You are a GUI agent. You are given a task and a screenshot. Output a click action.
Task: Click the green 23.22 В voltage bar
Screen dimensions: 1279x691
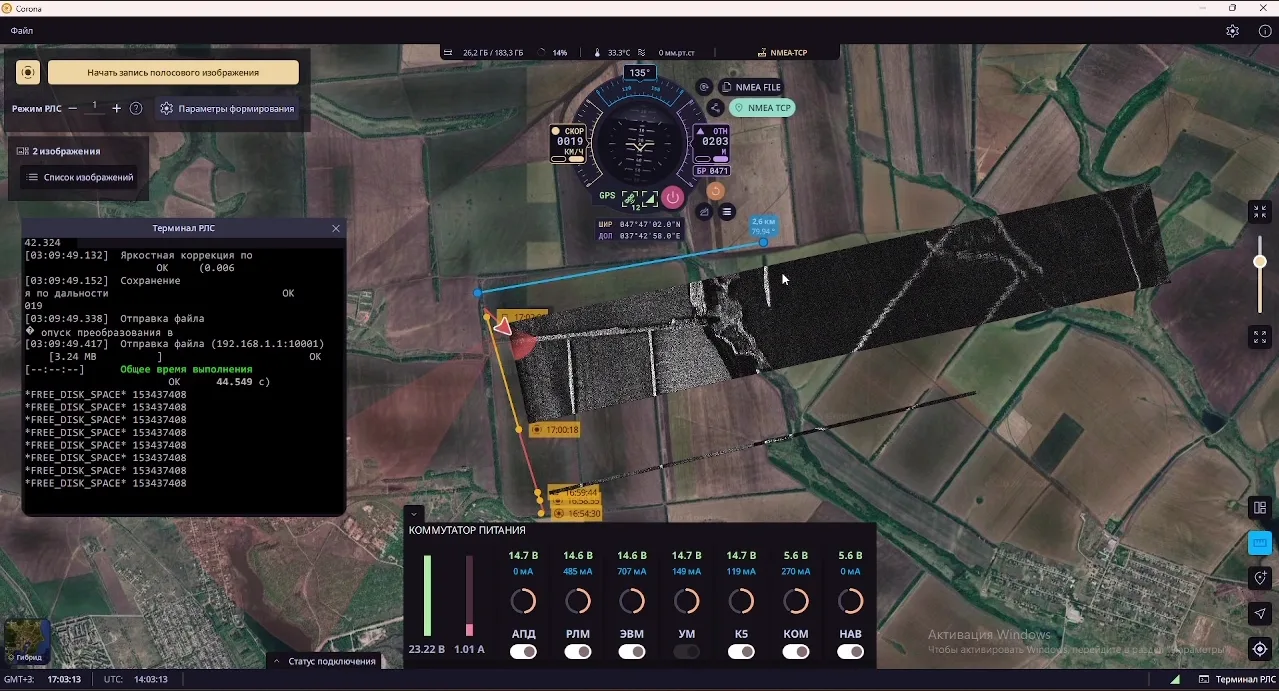tap(428, 596)
